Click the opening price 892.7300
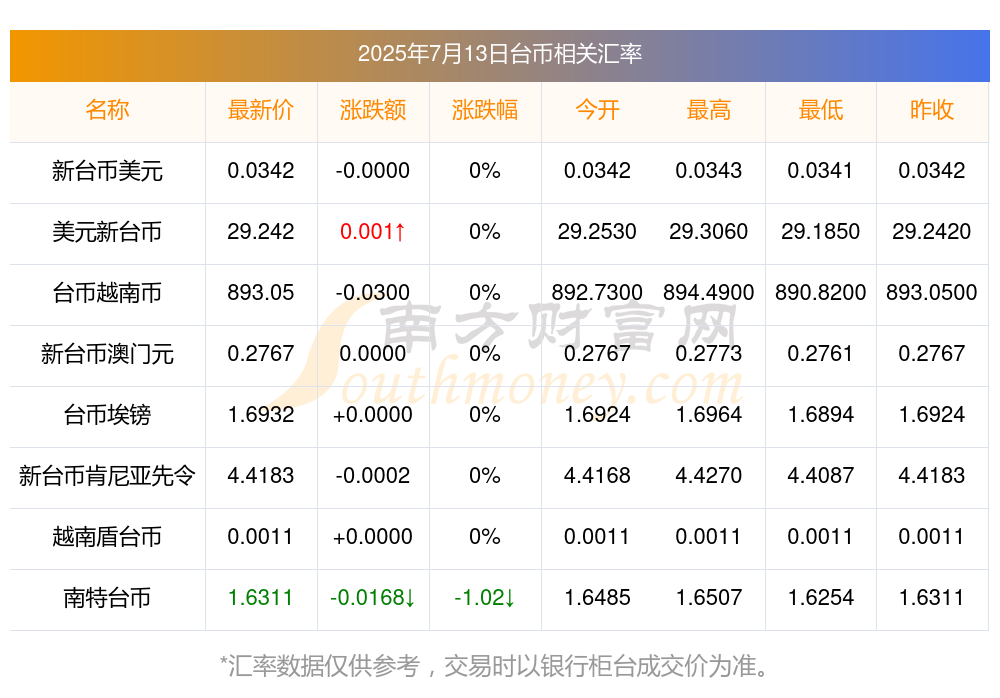The width and height of the screenshot is (1000, 698). (597, 293)
